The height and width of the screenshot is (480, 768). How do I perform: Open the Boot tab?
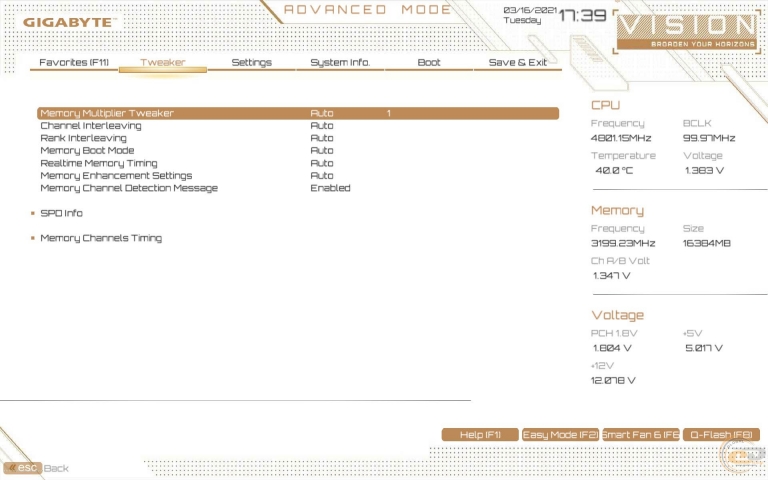[429, 63]
